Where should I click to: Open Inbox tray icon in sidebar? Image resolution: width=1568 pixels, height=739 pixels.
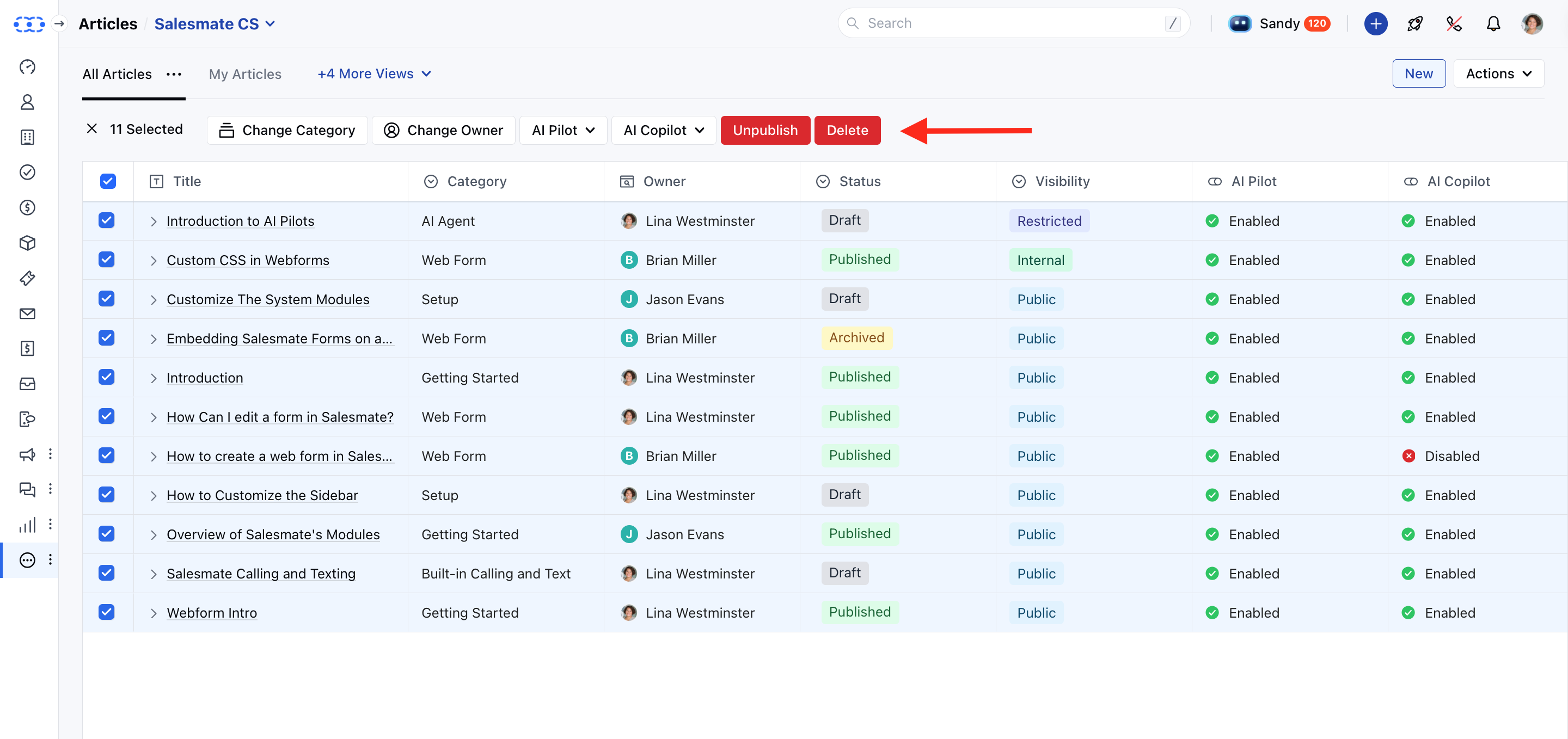click(27, 384)
